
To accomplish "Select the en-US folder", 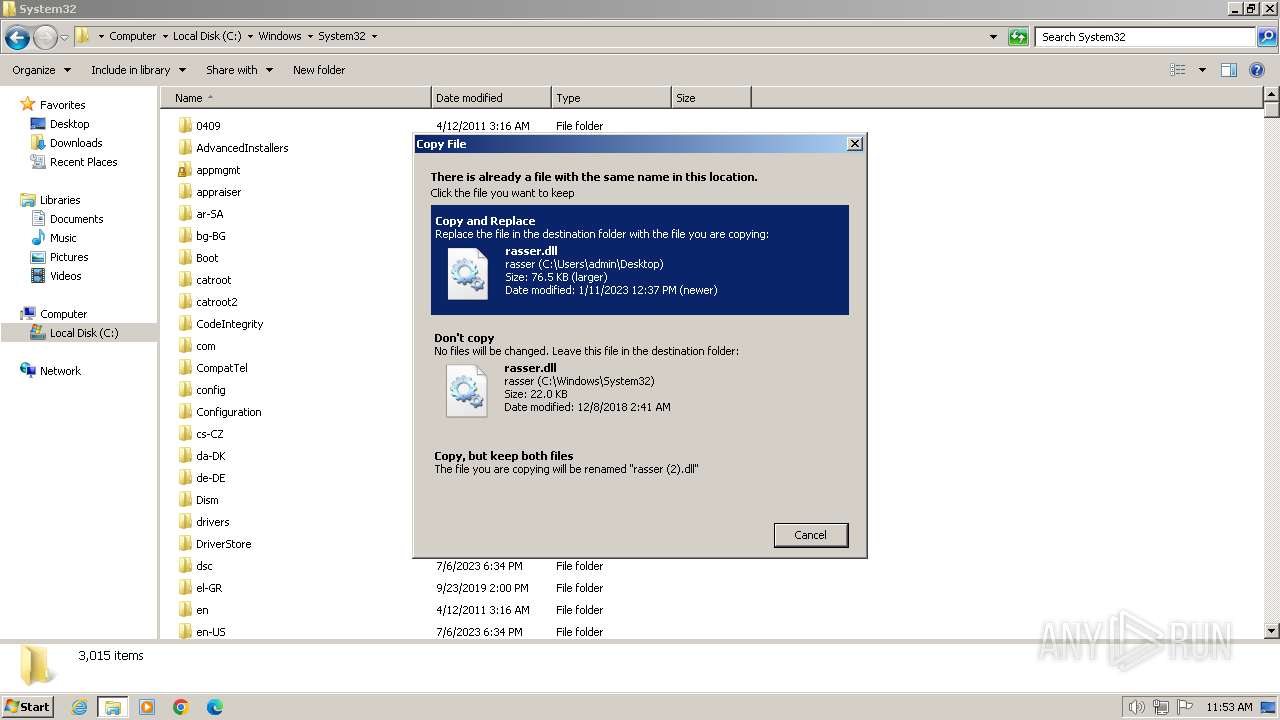I will point(210,632).
